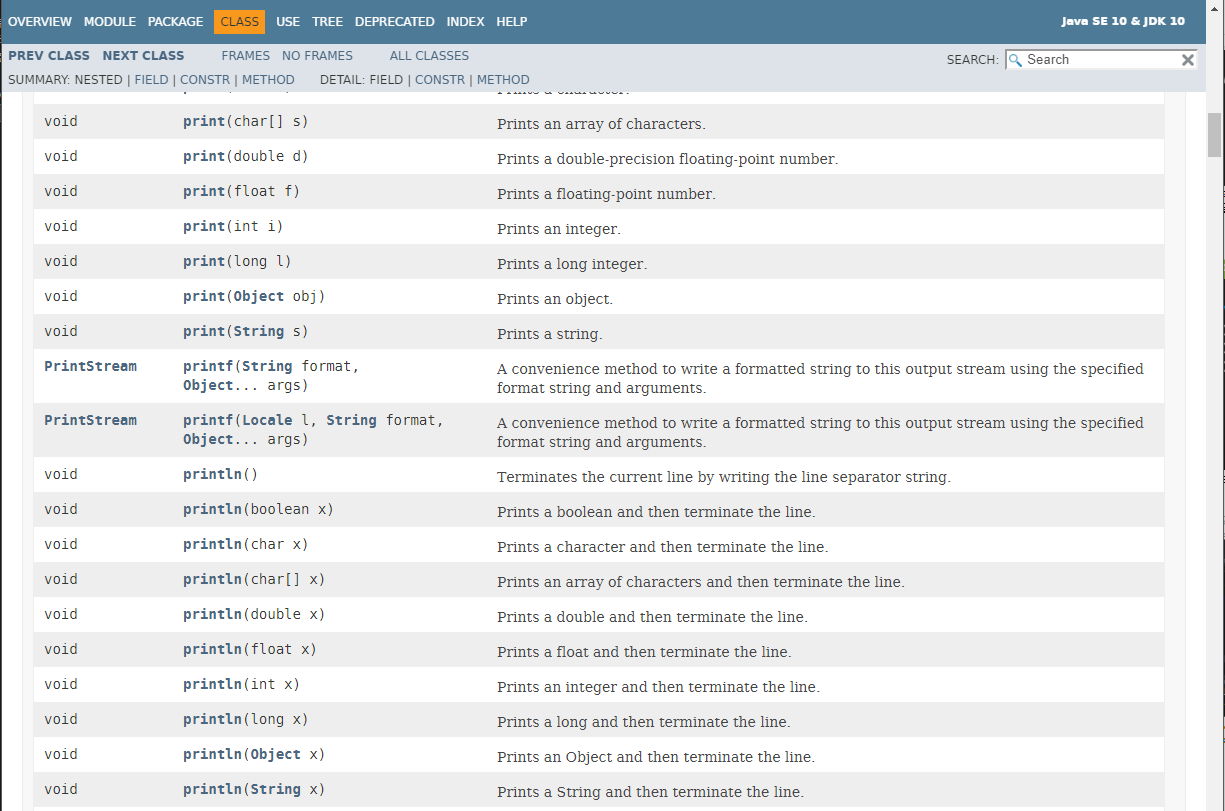Open the HELP navigation item
The height and width of the screenshot is (811, 1225).
pyautogui.click(x=512, y=21)
